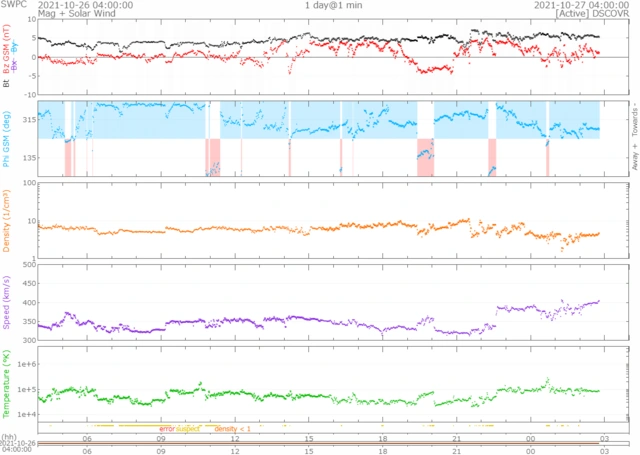
Task: Click the '100' tick on the Density axis
Action: (x=30, y=183)
